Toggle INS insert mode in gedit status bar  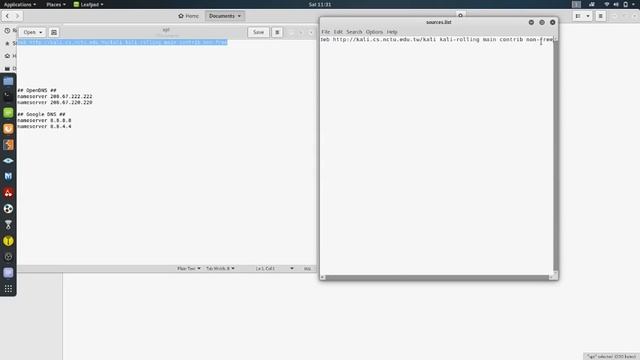tap(307, 269)
